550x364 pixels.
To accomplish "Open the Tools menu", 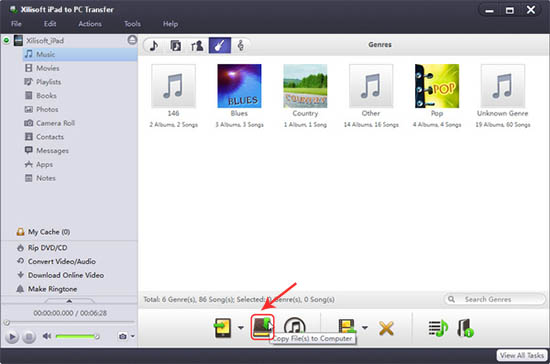I will point(132,24).
